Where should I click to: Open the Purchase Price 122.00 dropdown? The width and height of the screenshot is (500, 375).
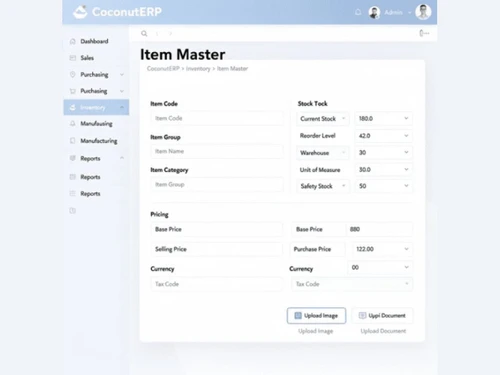(382, 249)
